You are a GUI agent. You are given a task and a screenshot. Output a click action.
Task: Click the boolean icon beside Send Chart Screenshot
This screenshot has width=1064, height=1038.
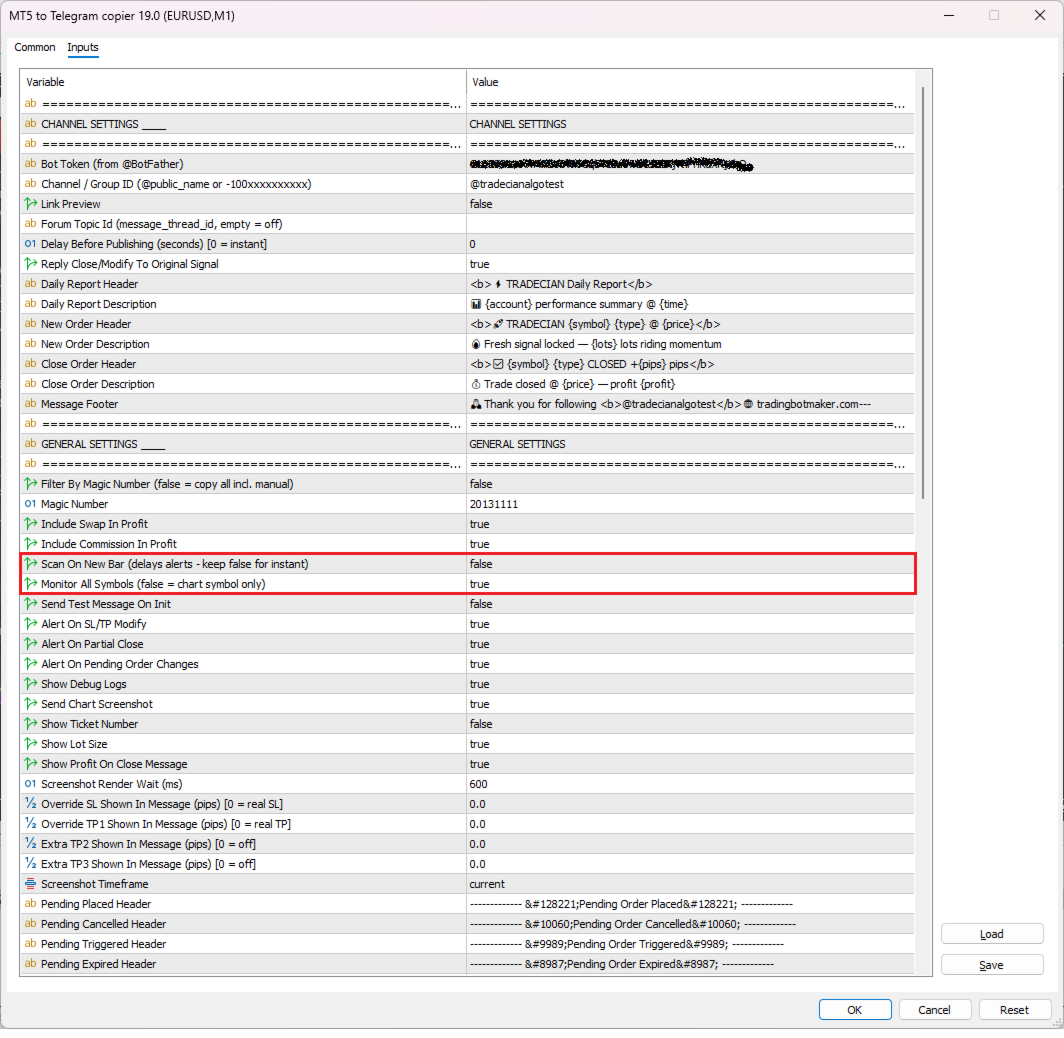click(31, 704)
